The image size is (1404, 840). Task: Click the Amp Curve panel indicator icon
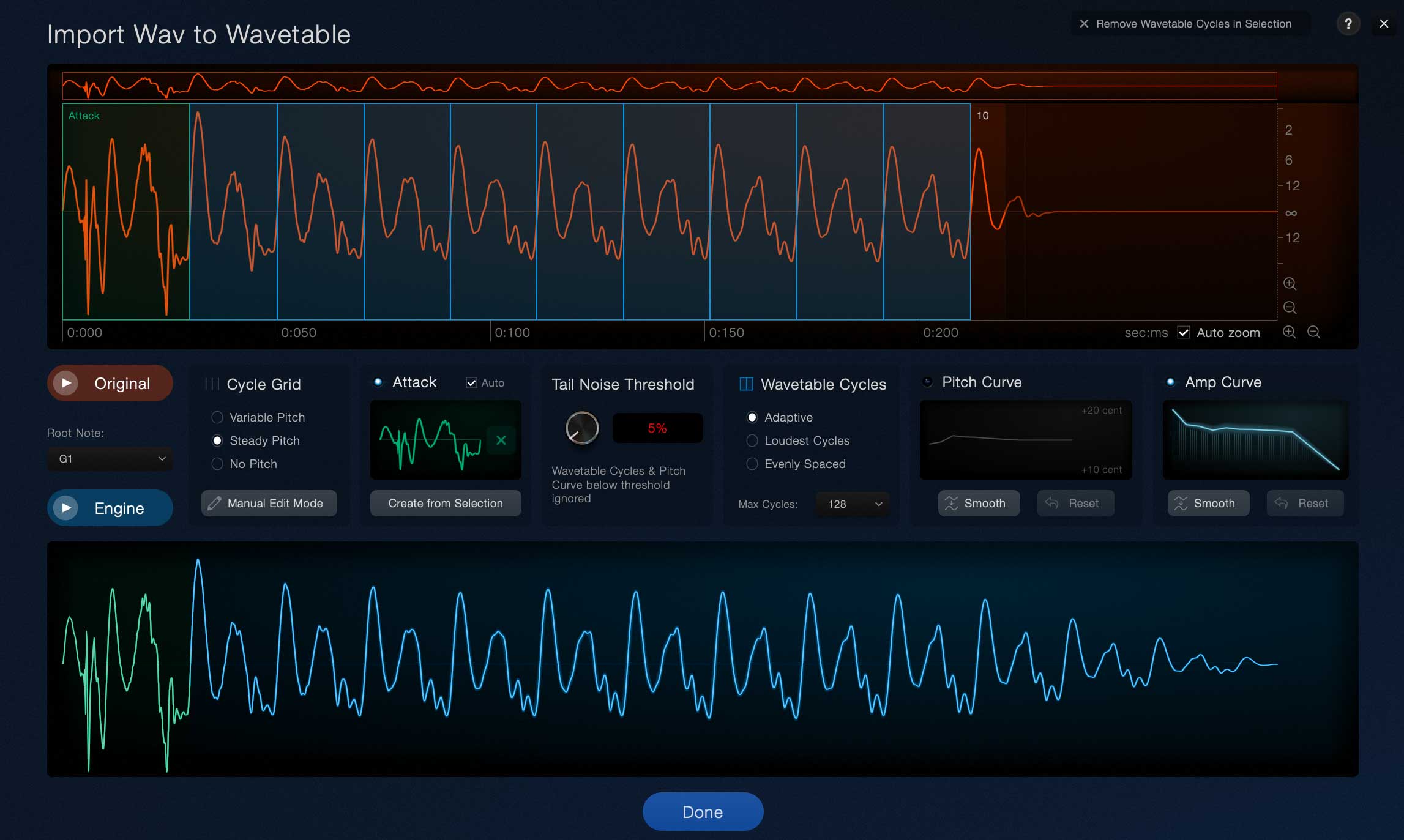coord(1171,382)
